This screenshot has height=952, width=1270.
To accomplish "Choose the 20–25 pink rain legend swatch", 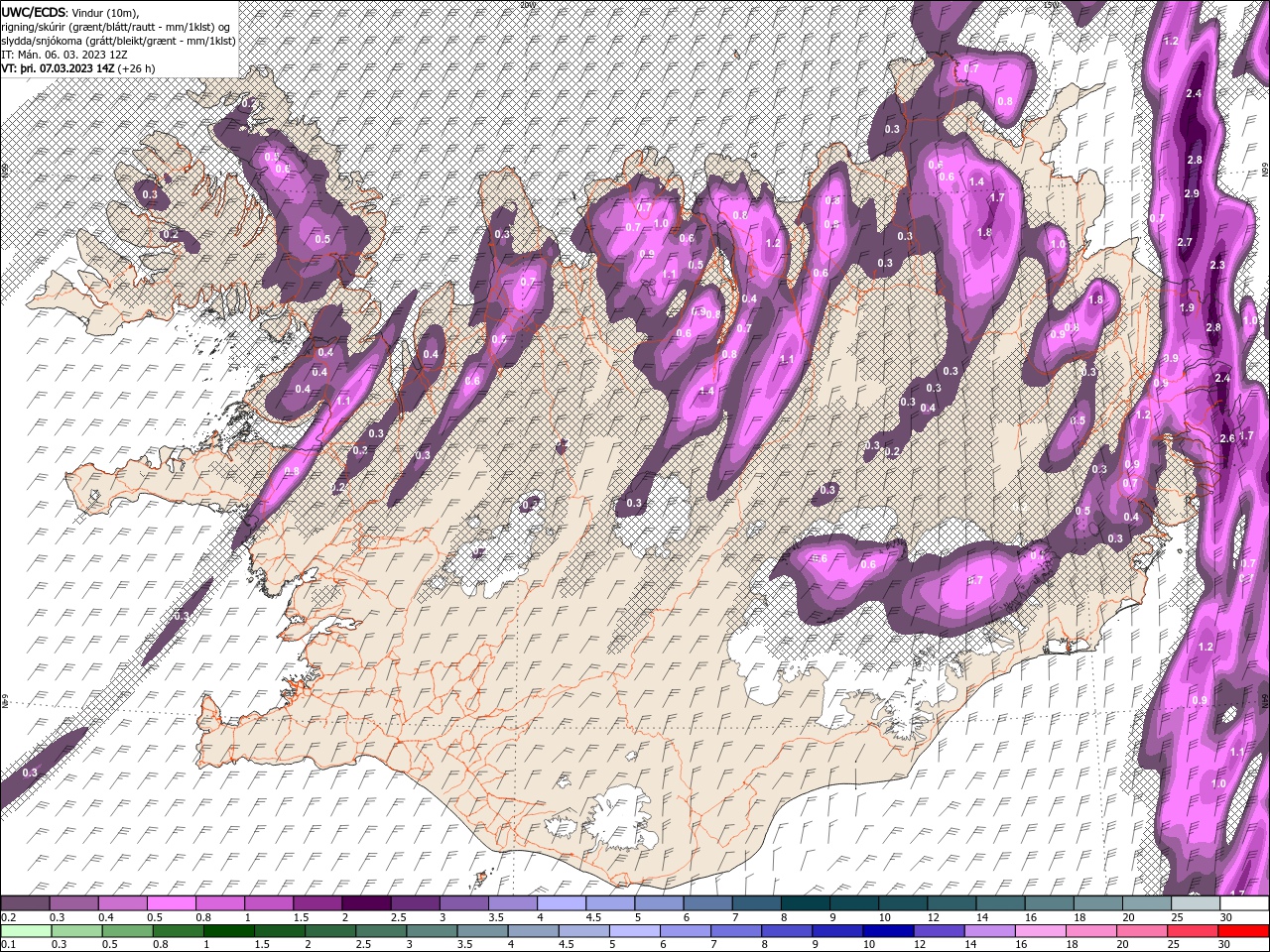I will (1141, 931).
